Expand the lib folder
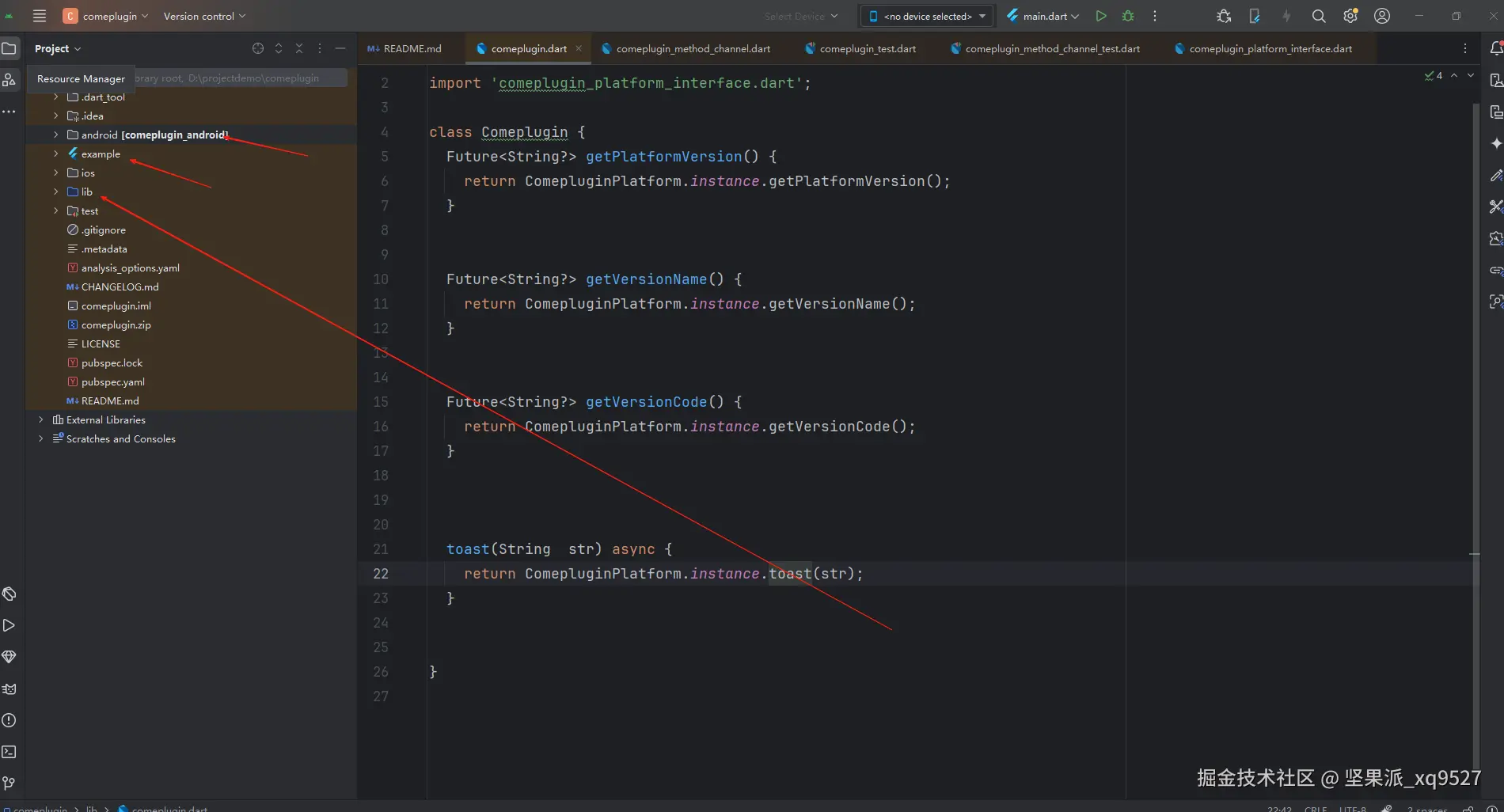This screenshot has height=812, width=1504. tap(55, 192)
